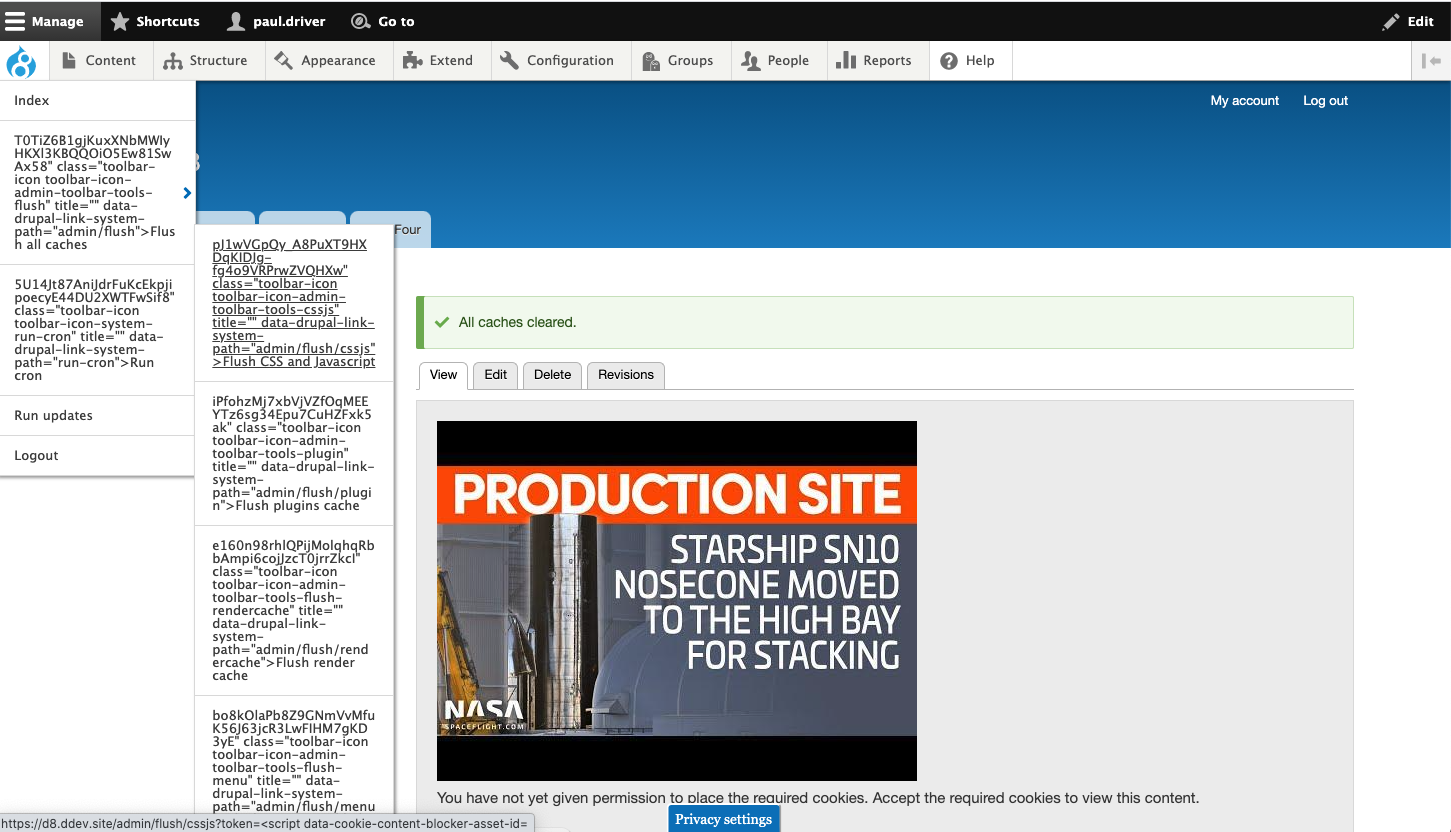Viewport: 1451px width, 832px height.
Task: Click the Privacy settings button
Action: tap(724, 819)
